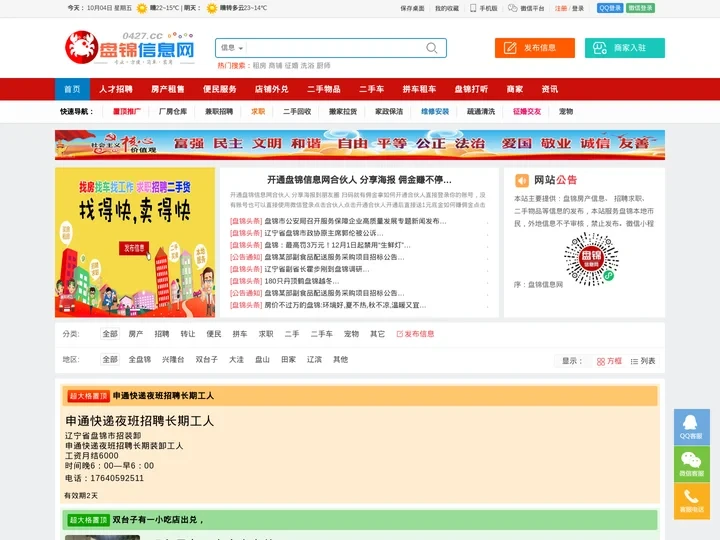Filter category by 转让
The image size is (720, 540).
coord(187,334)
